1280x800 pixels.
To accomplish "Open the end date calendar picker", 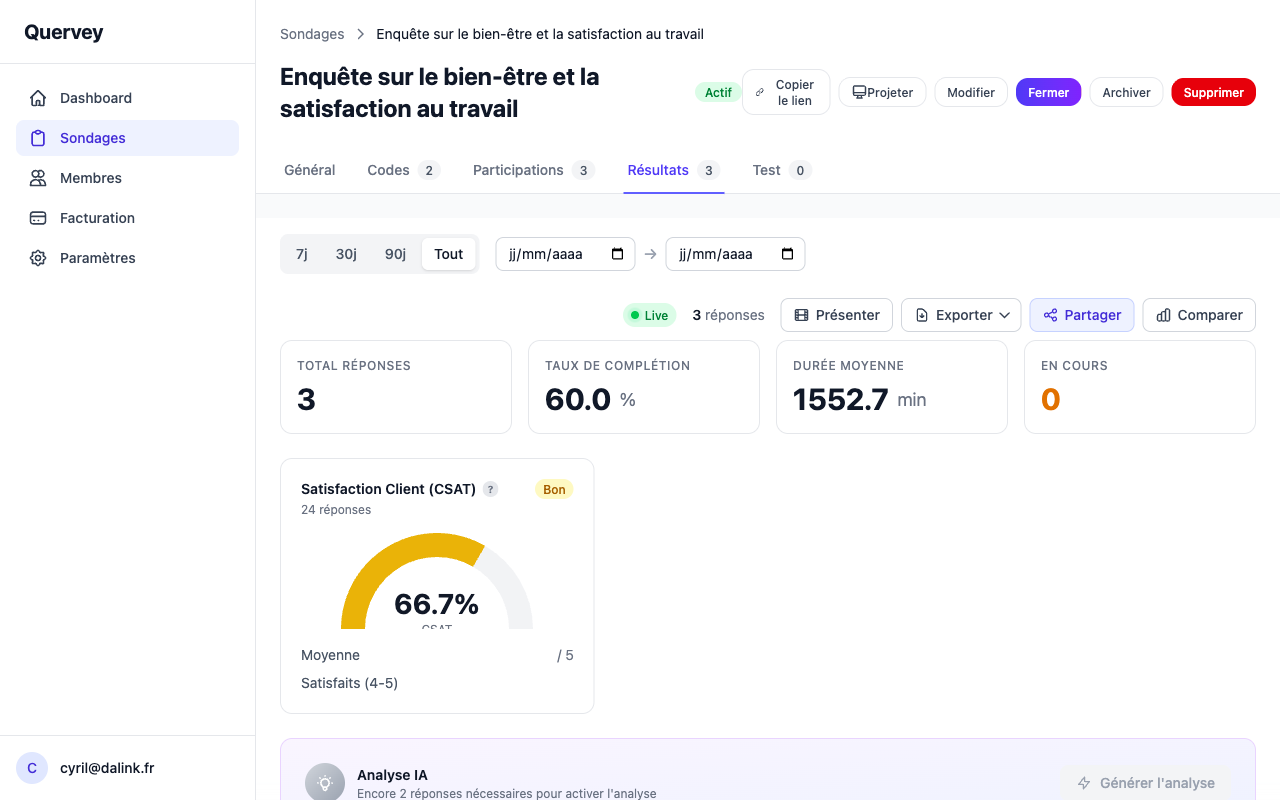I will point(790,254).
